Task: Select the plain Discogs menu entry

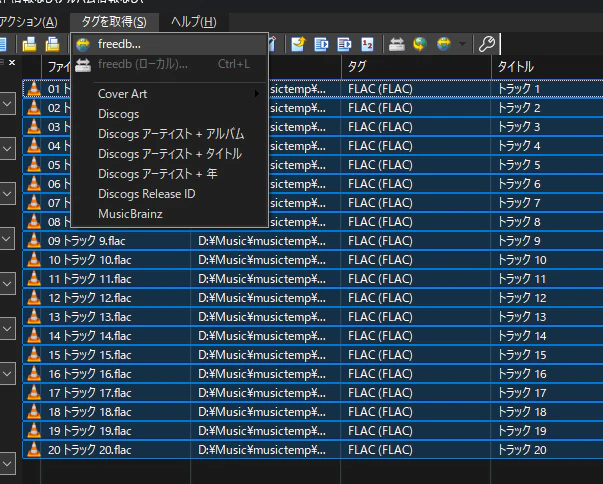Action: tap(170, 114)
